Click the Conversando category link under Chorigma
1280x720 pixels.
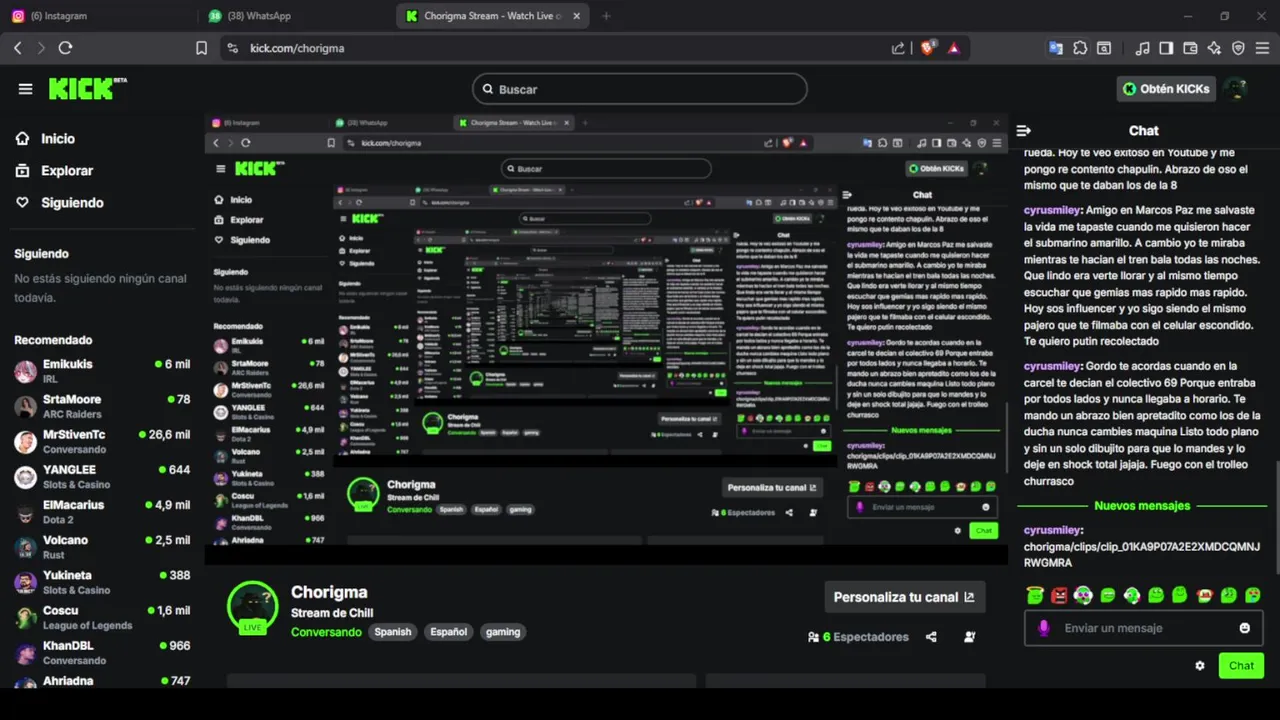326,632
